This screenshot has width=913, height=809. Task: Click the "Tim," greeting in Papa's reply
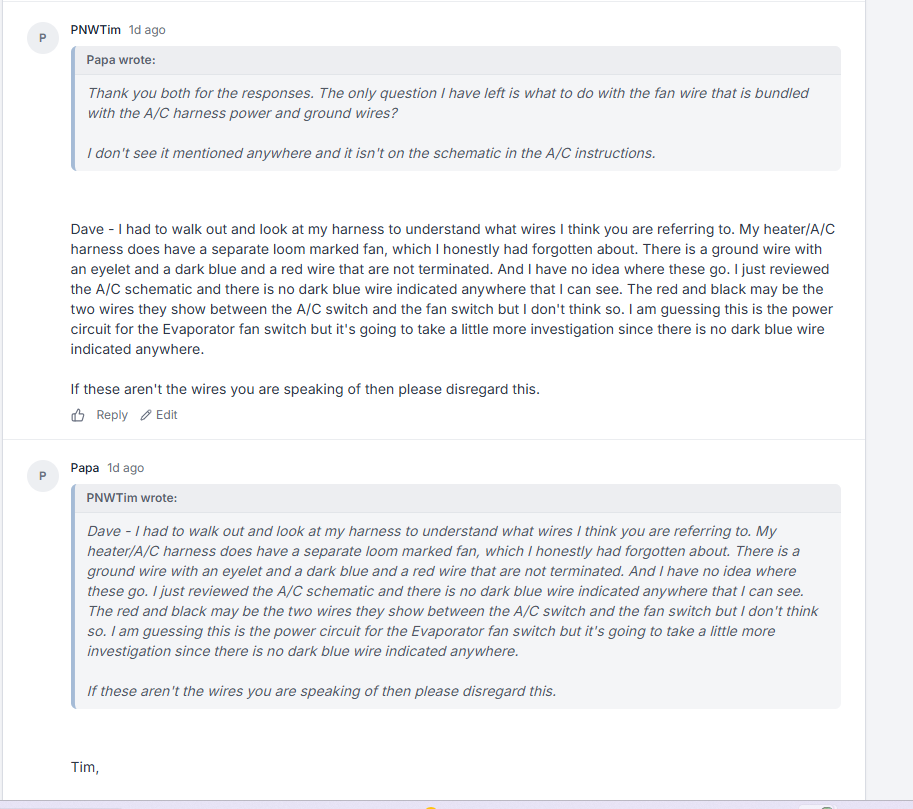pyautogui.click(x=85, y=767)
